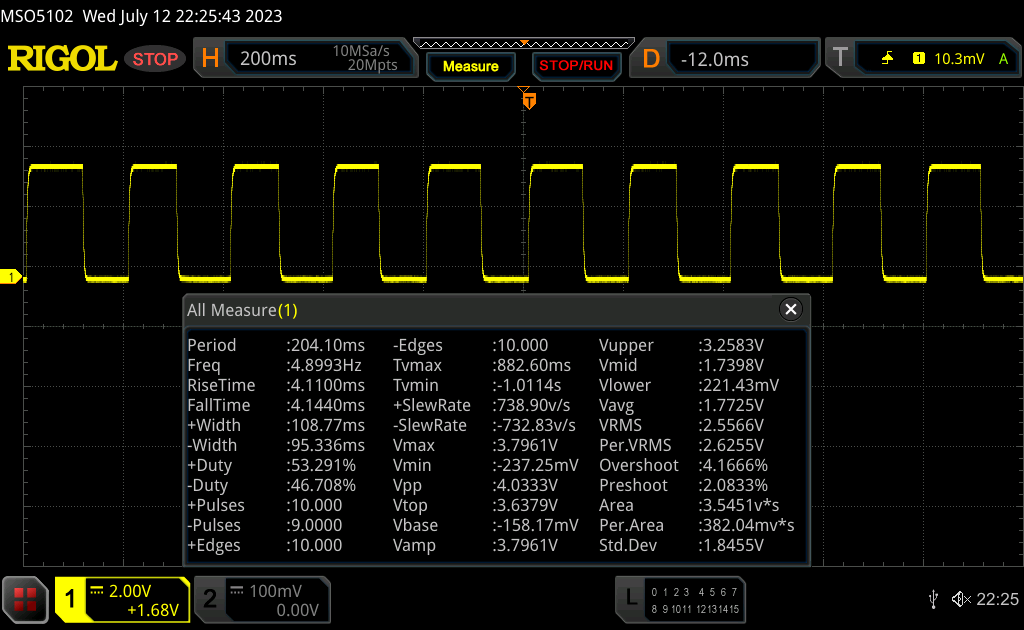Viewport: 1024px width, 630px height.
Task: Open the 200ms horizontal timebase setting
Action: pos(269,59)
